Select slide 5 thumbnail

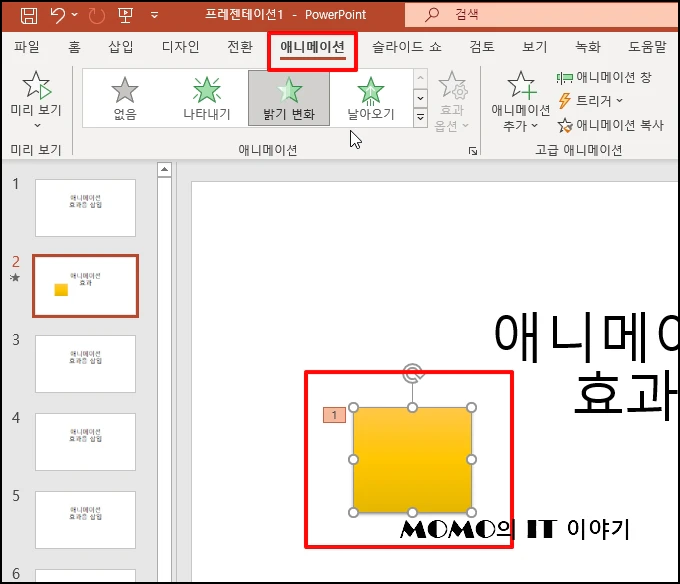pyautogui.click(x=85, y=520)
